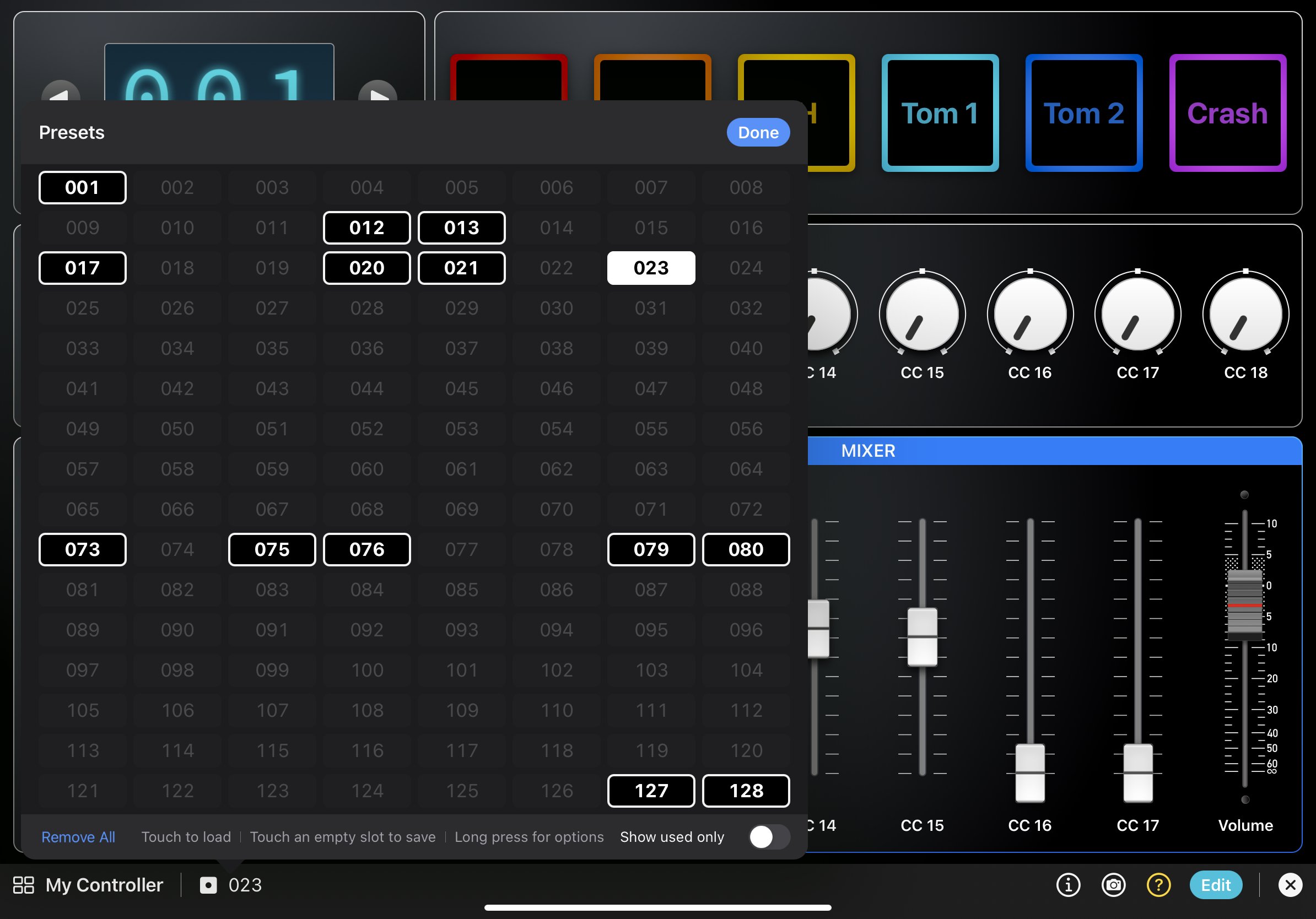Viewport: 1316px width, 919px height.
Task: Load preset 127
Action: point(651,791)
